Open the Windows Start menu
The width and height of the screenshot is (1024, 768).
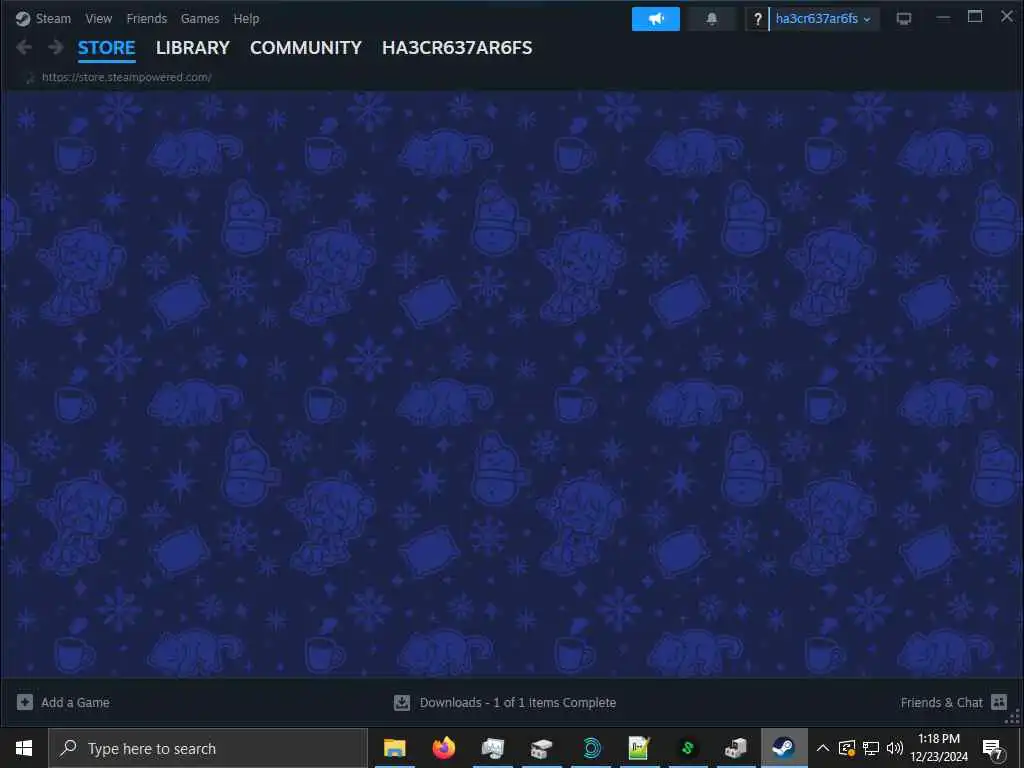click(24, 748)
